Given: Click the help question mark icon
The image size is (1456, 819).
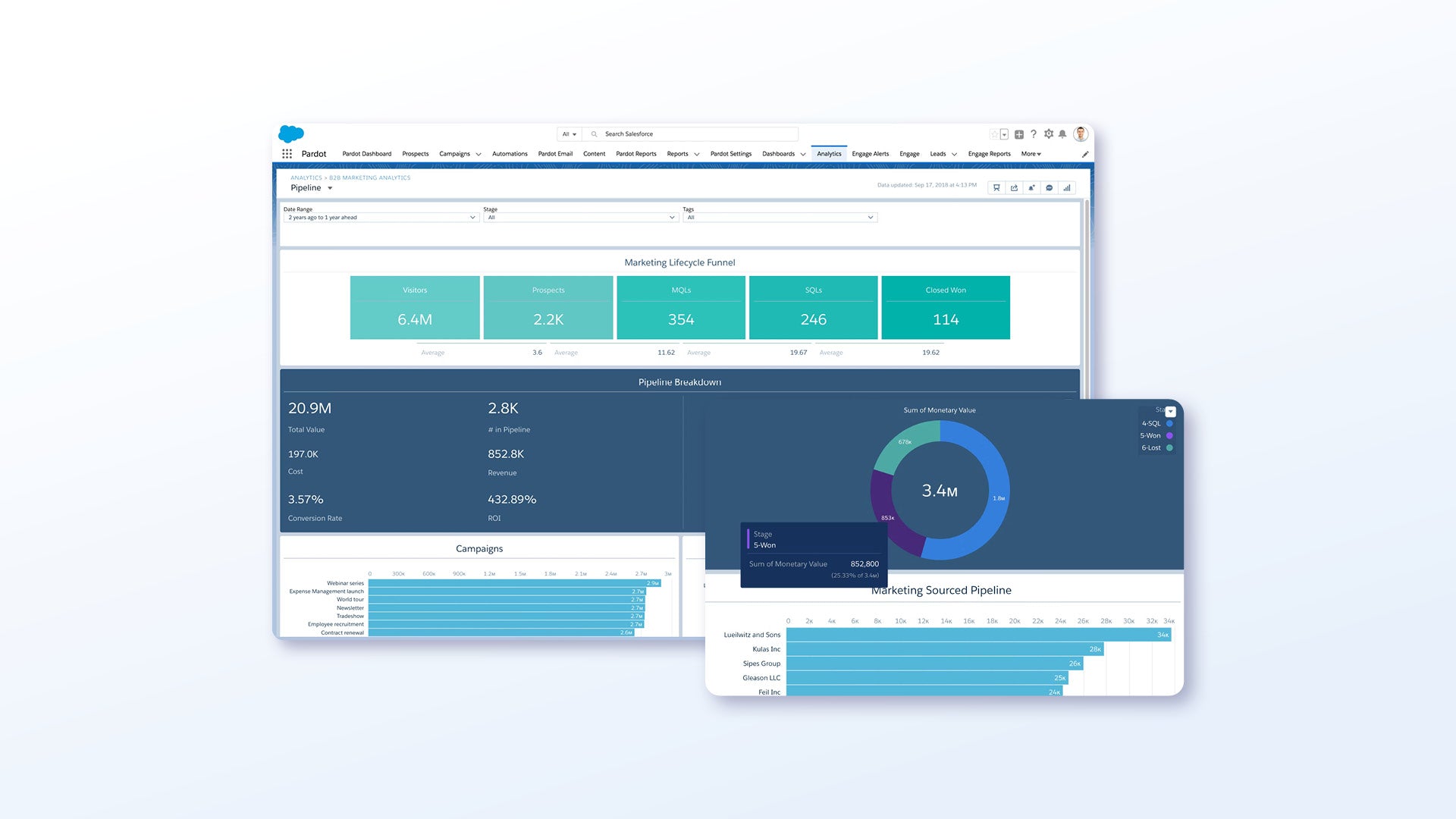Looking at the screenshot, I should coord(1033,134).
